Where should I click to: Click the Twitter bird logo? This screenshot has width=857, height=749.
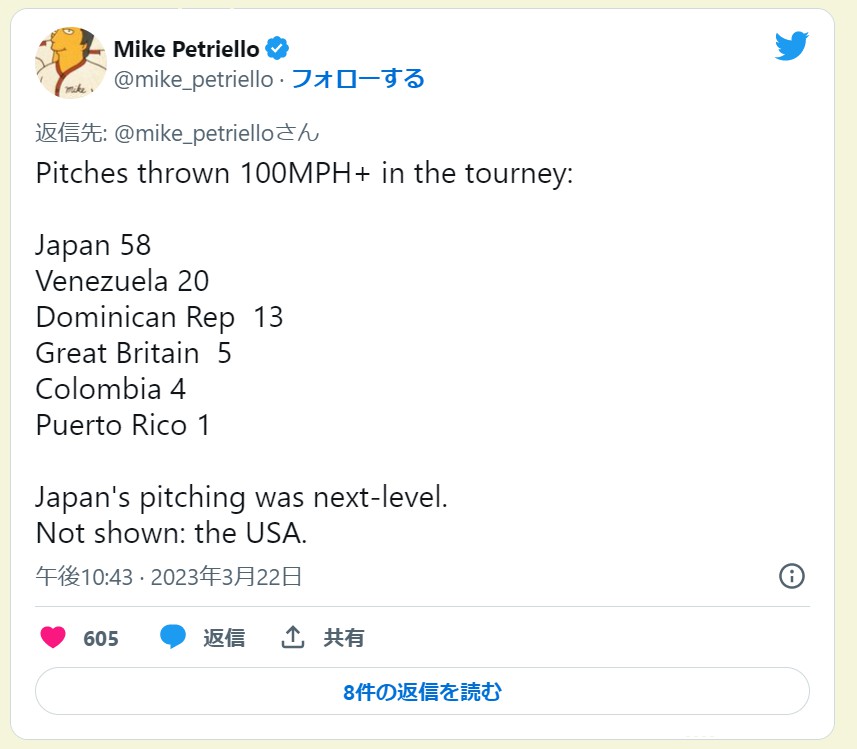coord(790,45)
